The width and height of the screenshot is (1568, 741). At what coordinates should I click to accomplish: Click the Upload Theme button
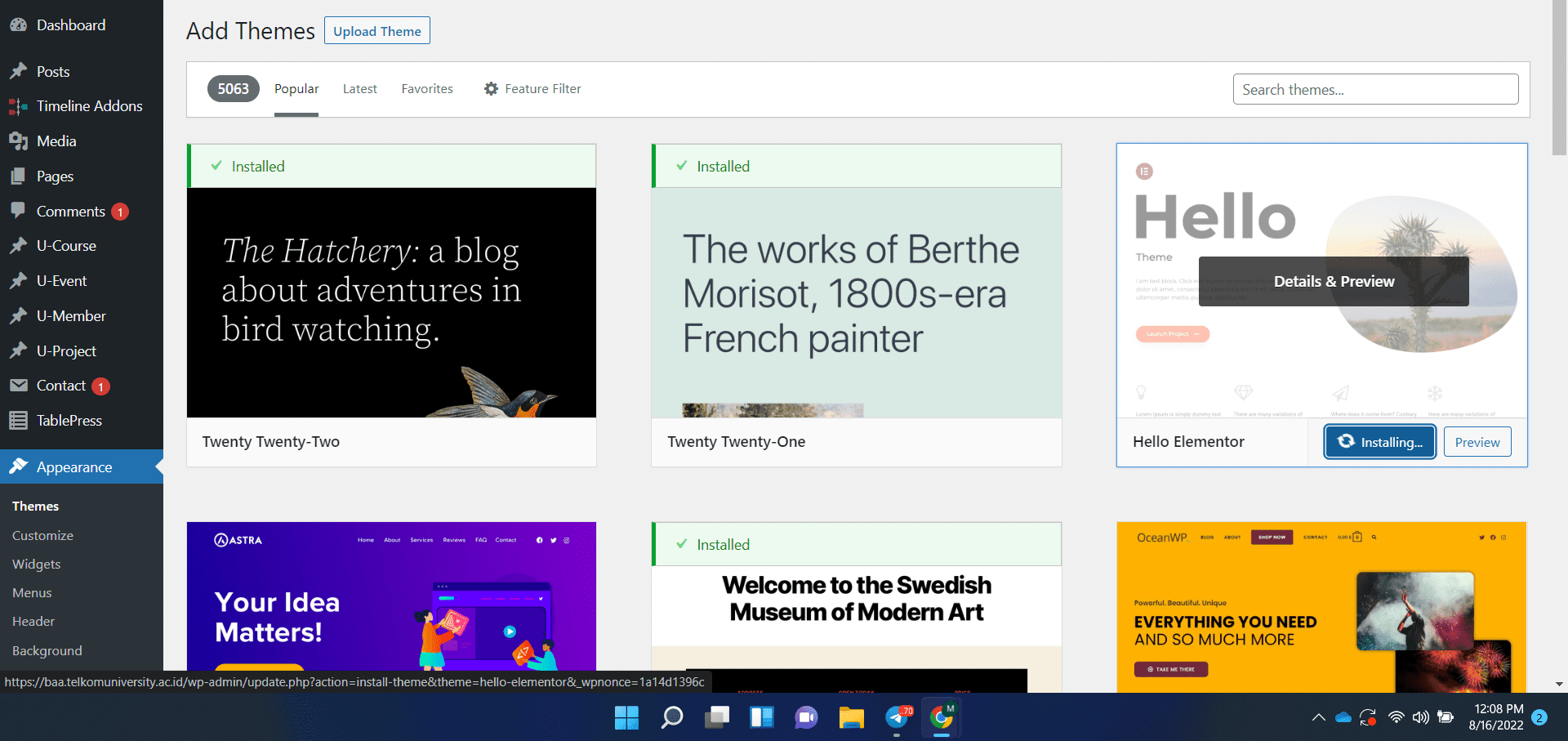click(377, 31)
